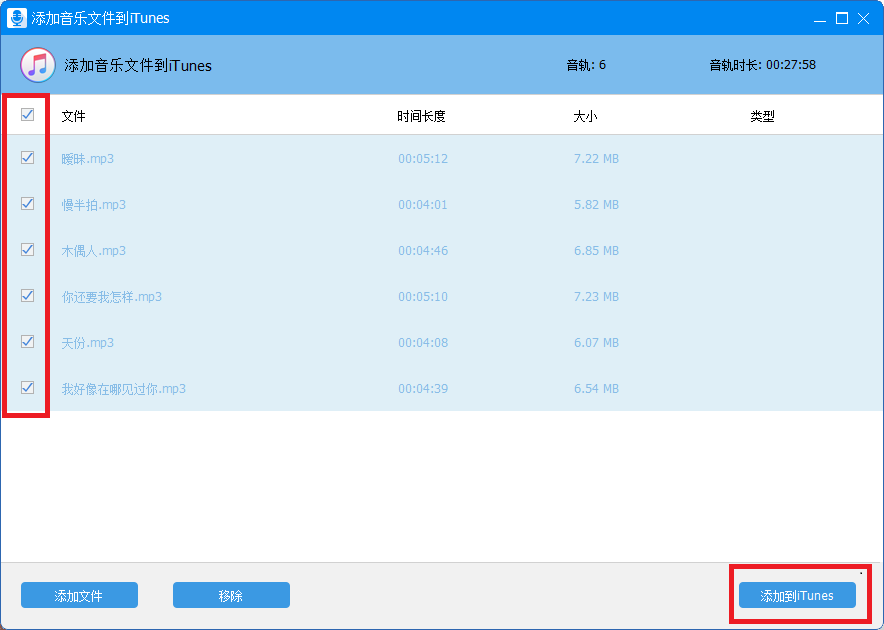Click the 类型 column header
This screenshot has height=630, width=884.
tap(762, 116)
